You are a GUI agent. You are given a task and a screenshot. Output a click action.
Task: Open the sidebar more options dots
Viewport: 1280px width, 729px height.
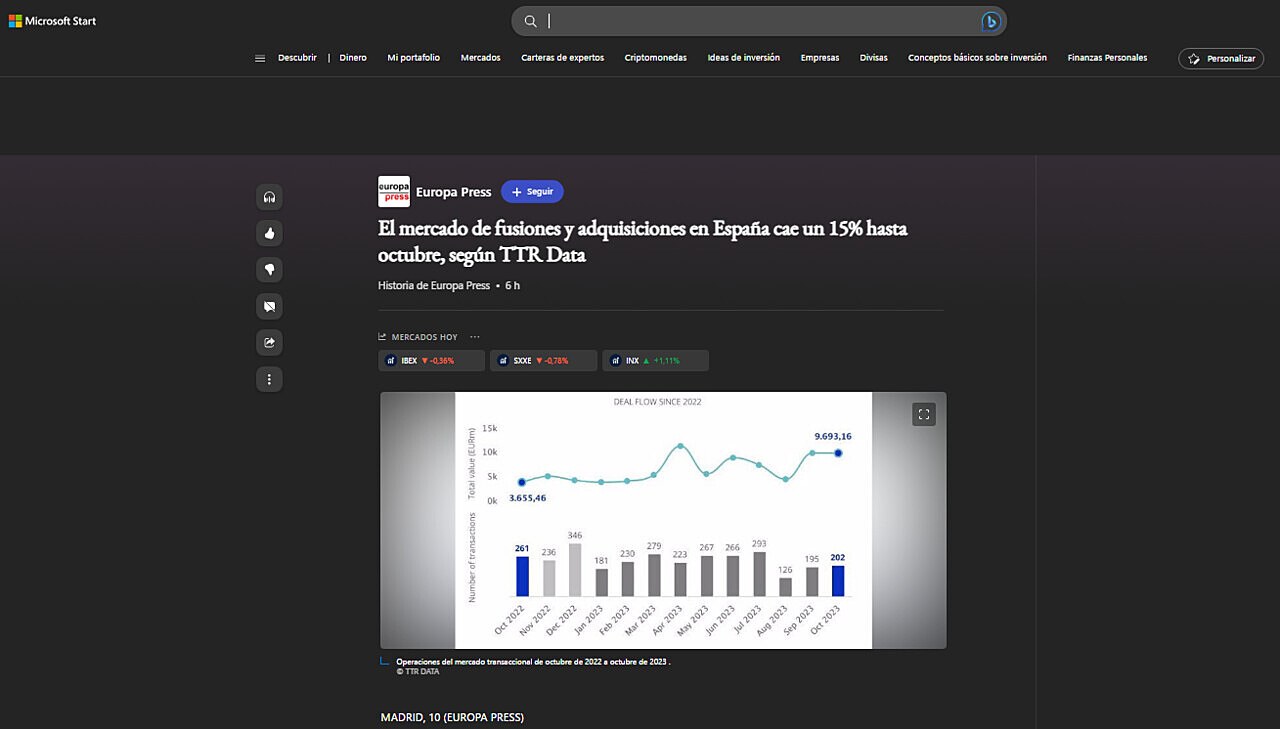pyautogui.click(x=269, y=379)
